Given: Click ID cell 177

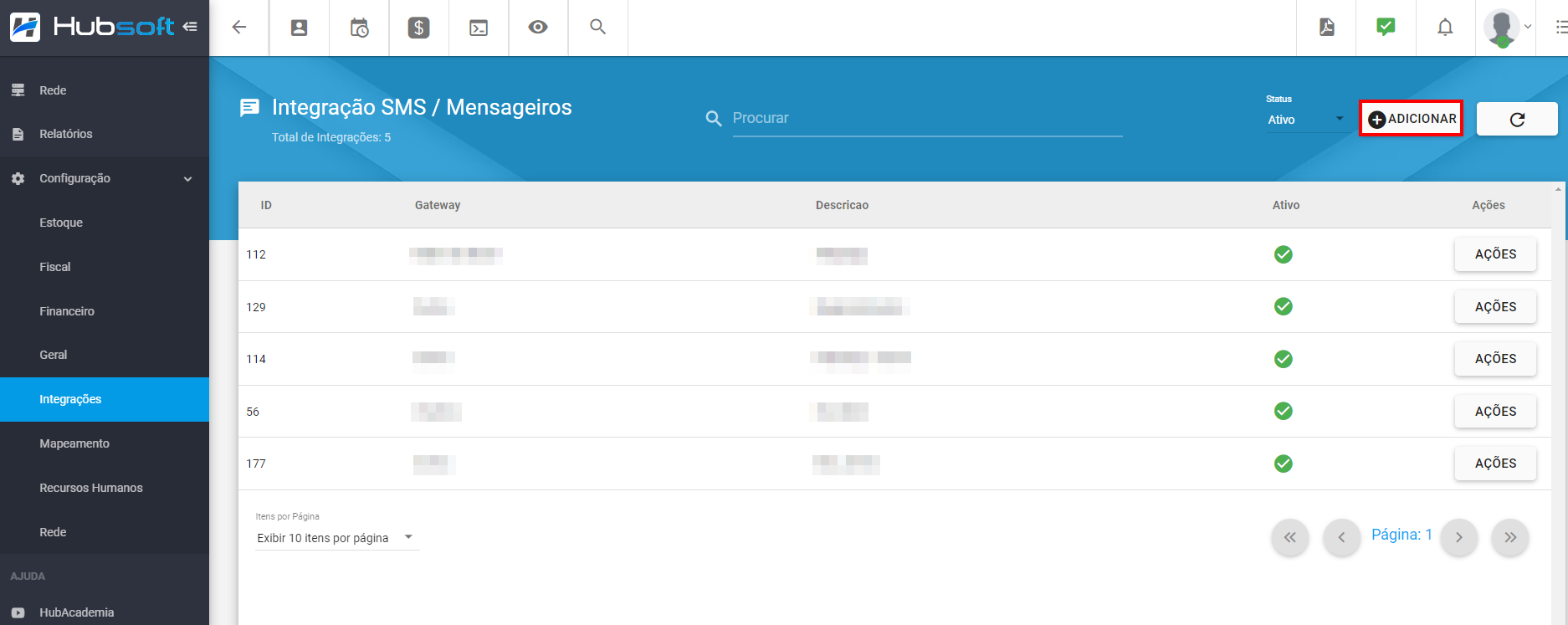Looking at the screenshot, I should point(256,464).
